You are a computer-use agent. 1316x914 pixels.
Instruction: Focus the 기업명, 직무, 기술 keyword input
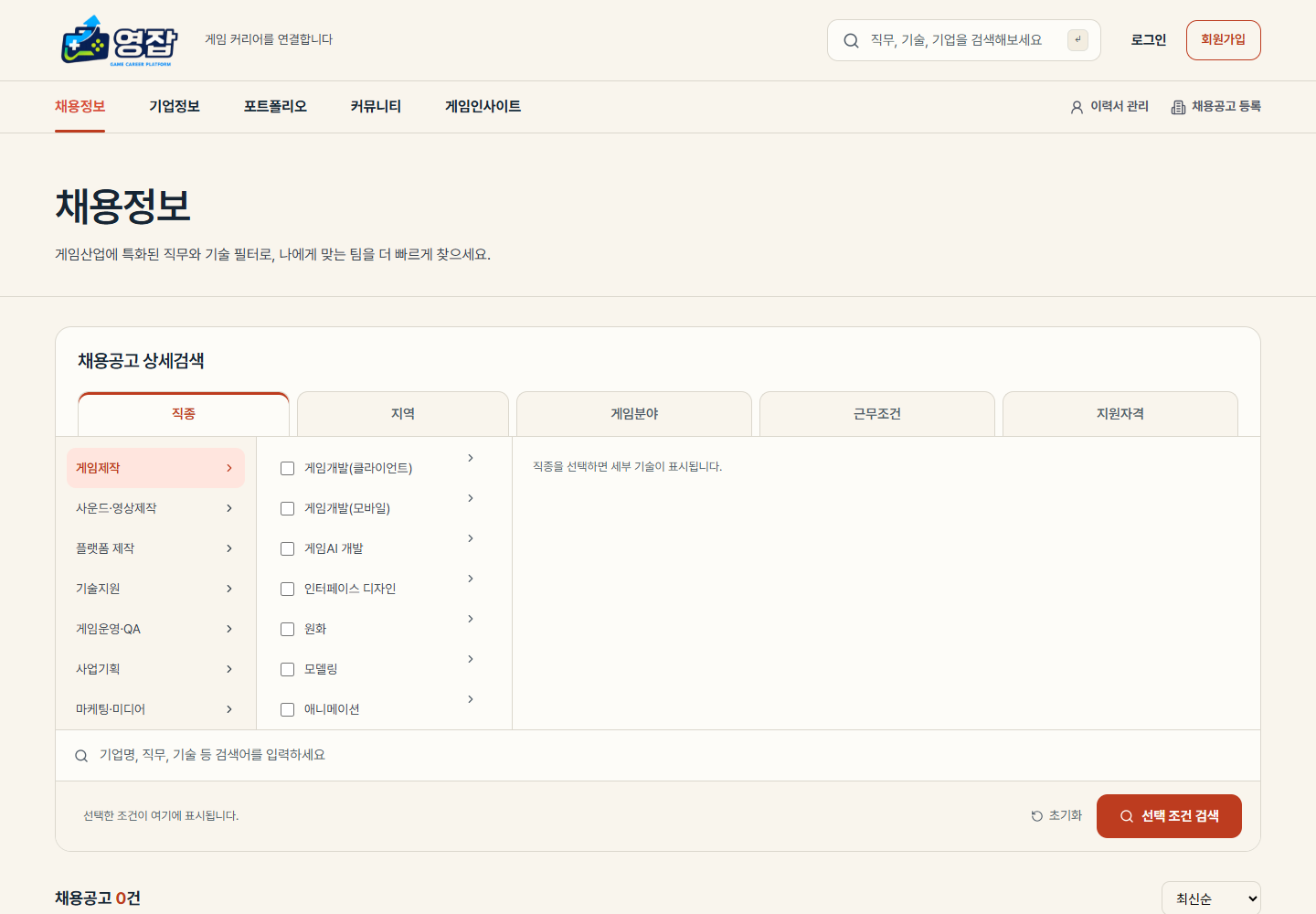(x=658, y=755)
